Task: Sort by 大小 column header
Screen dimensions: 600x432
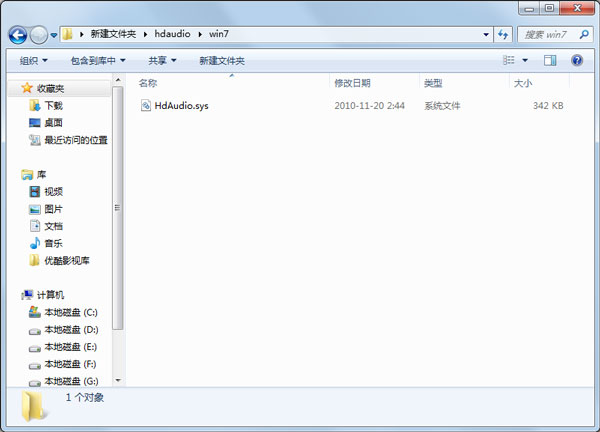Action: click(x=523, y=83)
